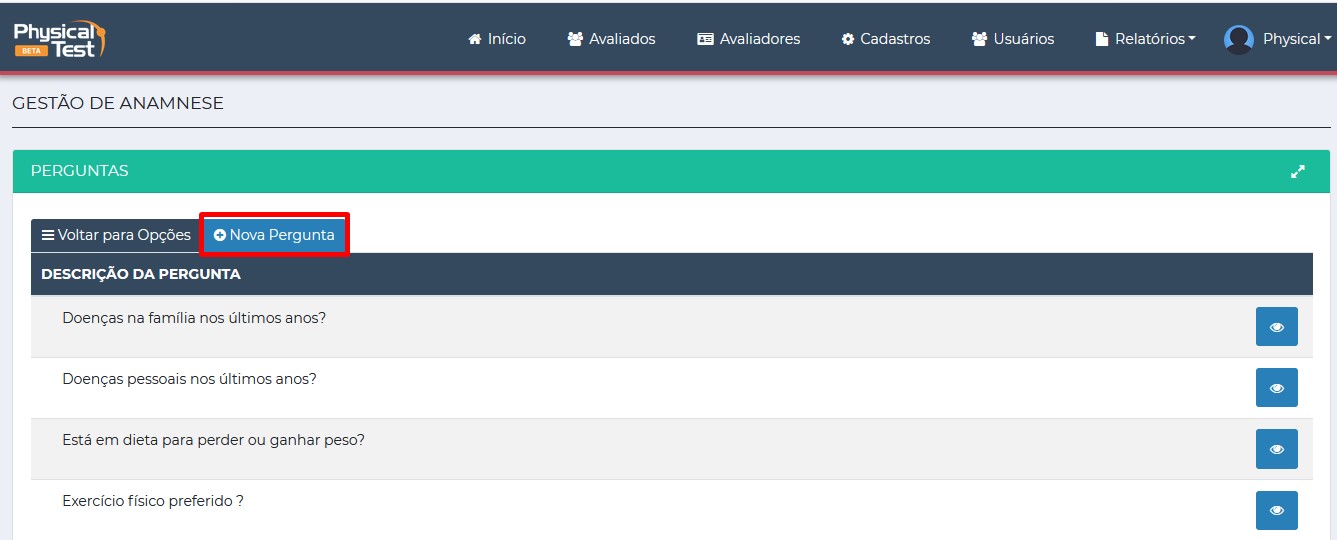Click the Physical Test logo

[x=59, y=38]
